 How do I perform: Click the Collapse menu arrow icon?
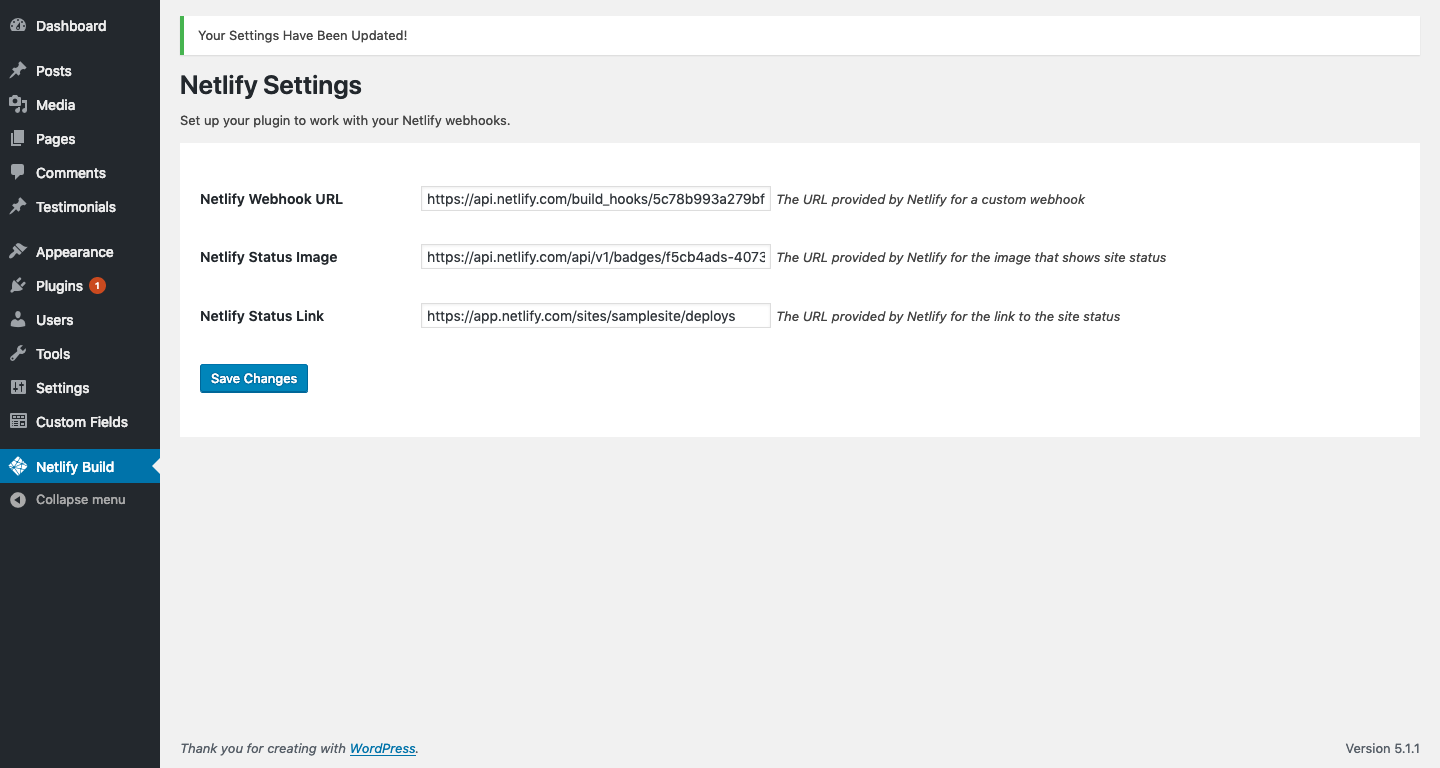coord(18,500)
